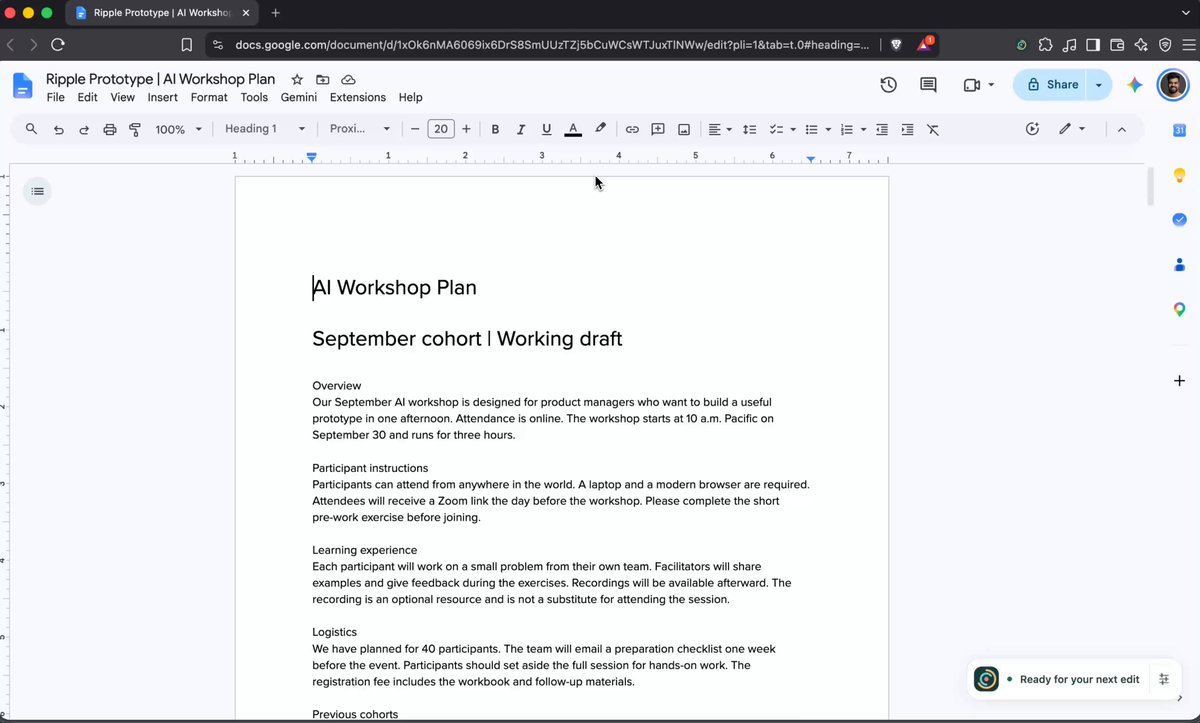This screenshot has width=1200, height=723.
Task: Insert an image from the toolbar
Action: (x=684, y=129)
